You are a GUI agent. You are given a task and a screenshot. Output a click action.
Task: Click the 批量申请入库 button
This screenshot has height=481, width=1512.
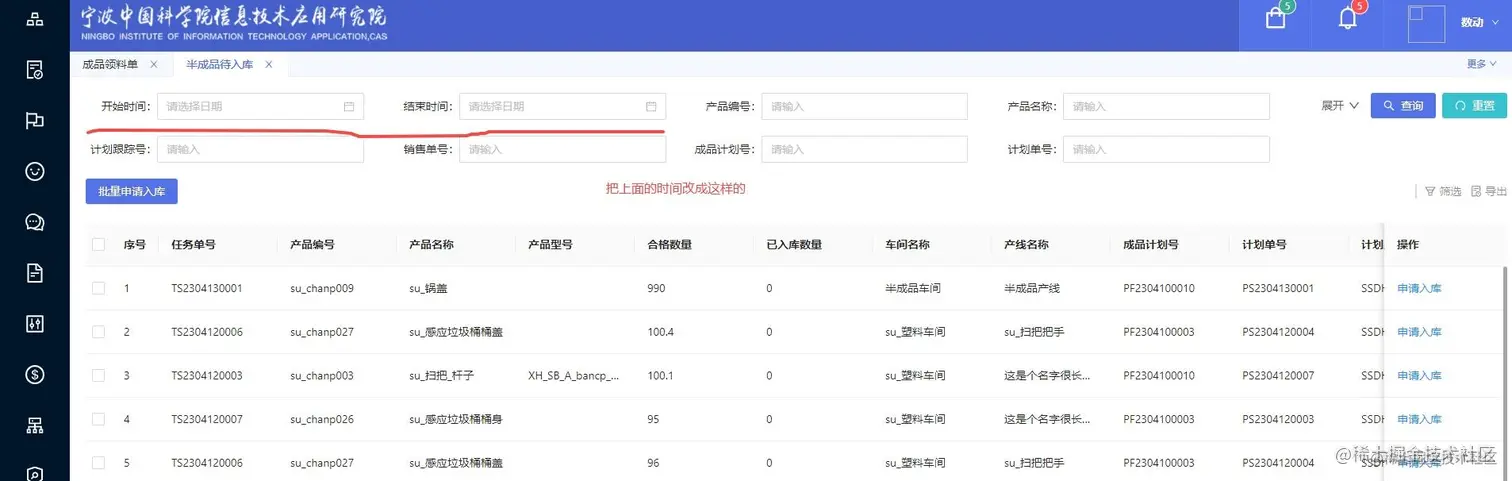click(x=132, y=191)
